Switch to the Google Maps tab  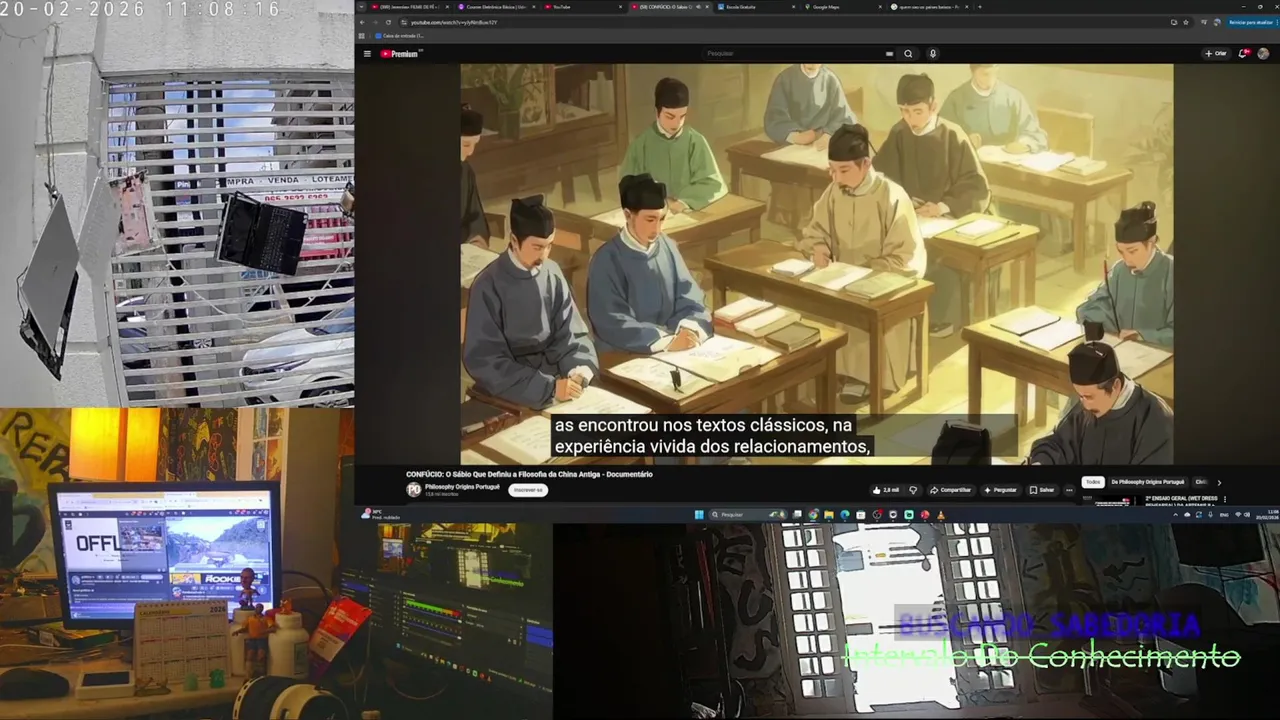pos(842,7)
